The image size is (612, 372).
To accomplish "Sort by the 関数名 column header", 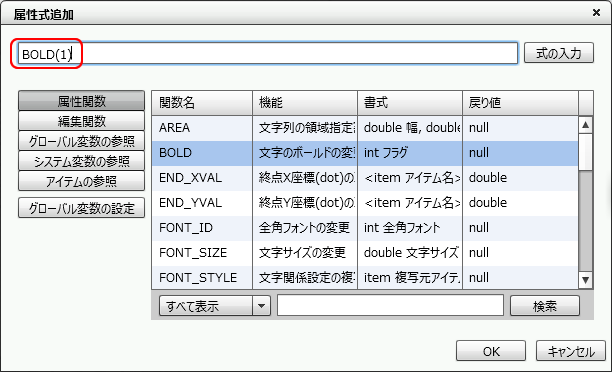I will coord(202,103).
